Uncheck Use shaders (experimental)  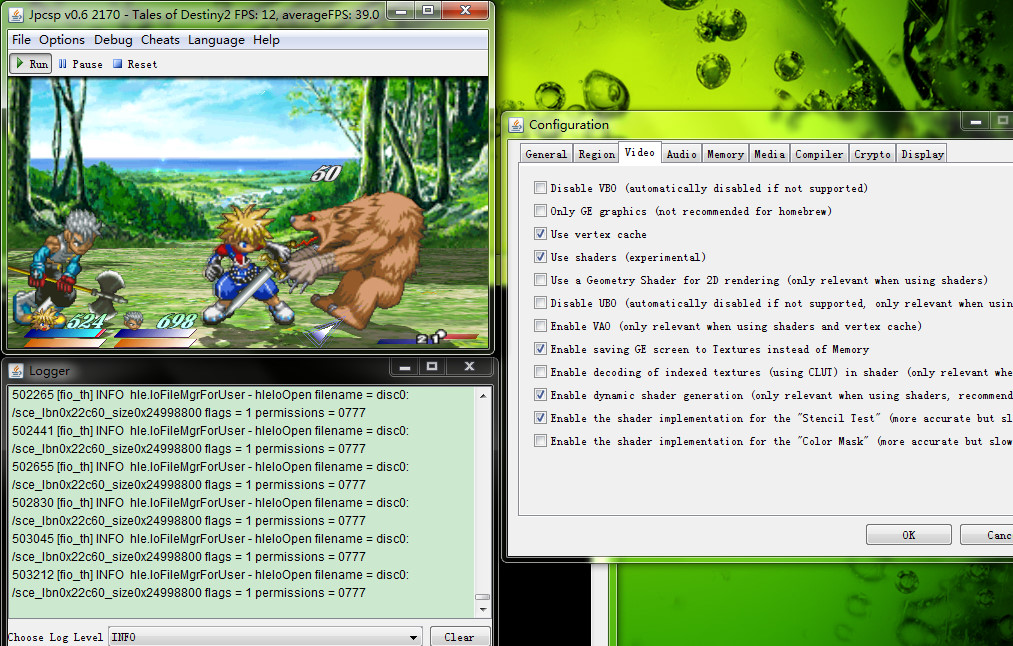coord(540,256)
